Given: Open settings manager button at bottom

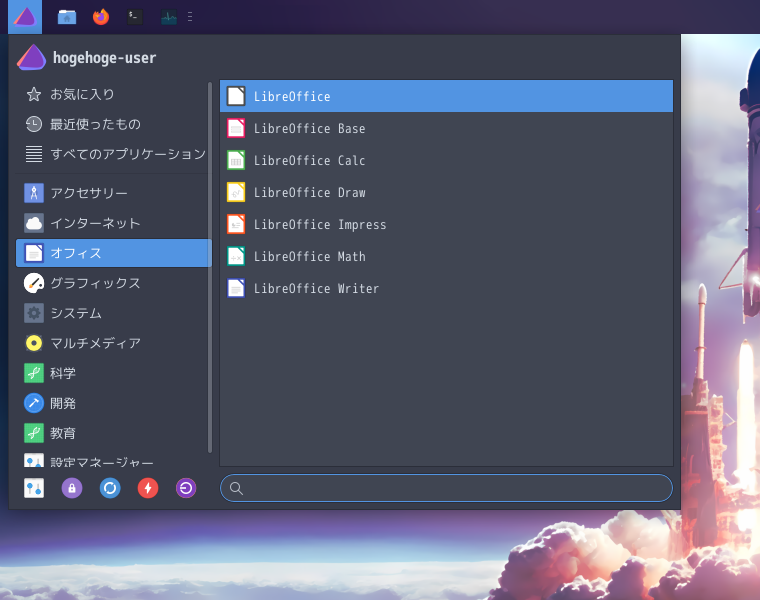Looking at the screenshot, I should (x=34, y=488).
